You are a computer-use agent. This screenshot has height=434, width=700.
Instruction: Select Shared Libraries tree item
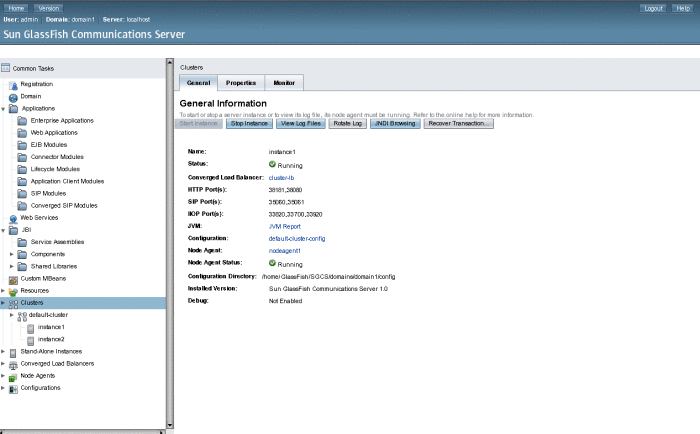click(54, 266)
